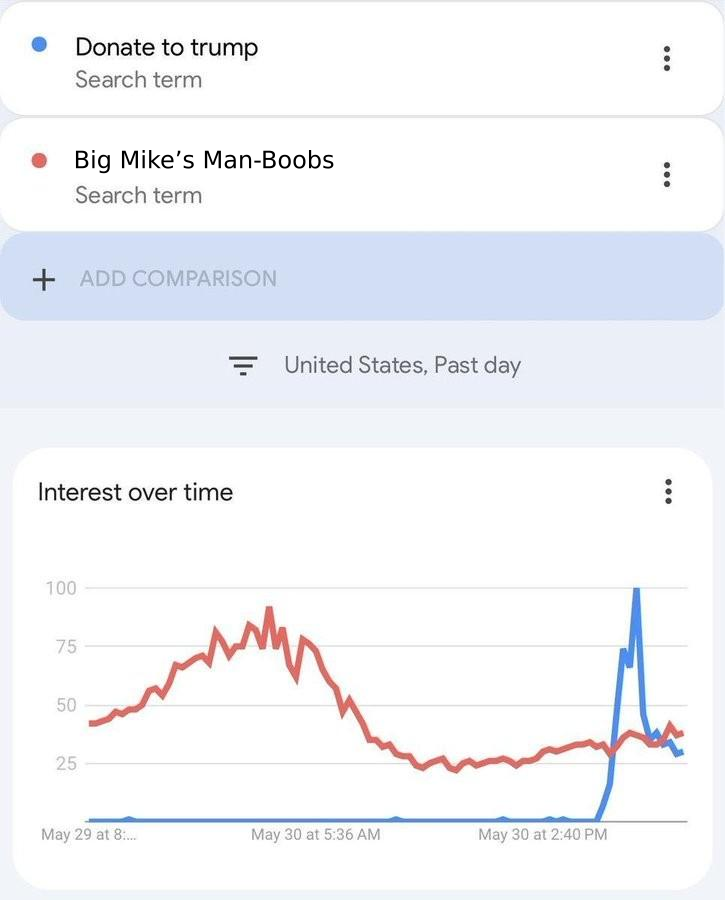This screenshot has height=900, width=725.
Task: Click the plus icon to add comparison
Action: pyautogui.click(x=43, y=279)
